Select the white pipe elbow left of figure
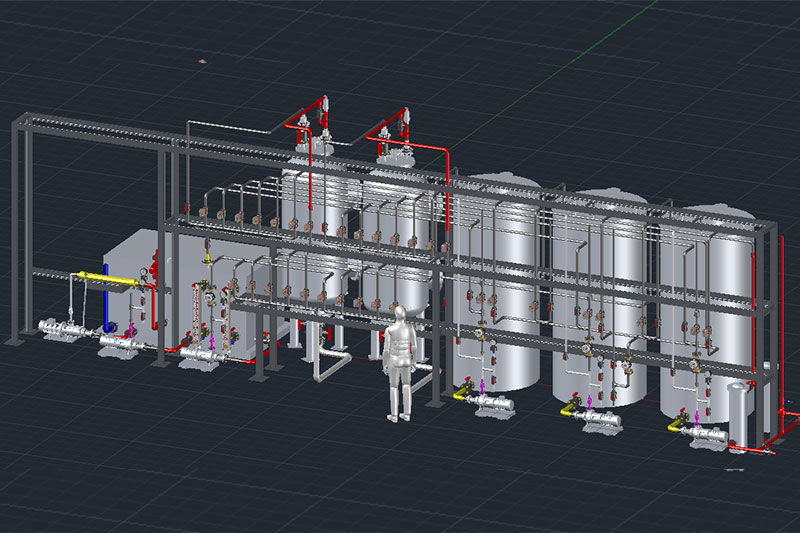The height and width of the screenshot is (533, 800). coord(324,367)
